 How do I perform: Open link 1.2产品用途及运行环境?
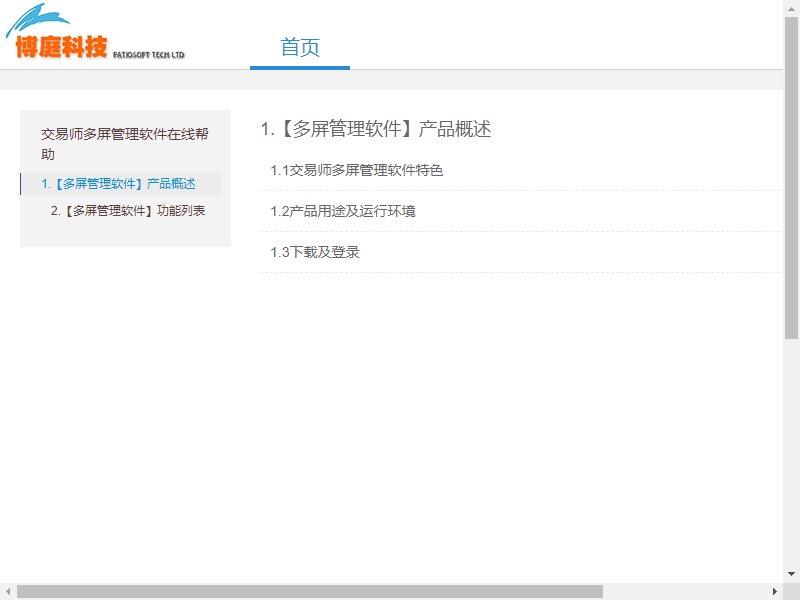click(x=342, y=211)
